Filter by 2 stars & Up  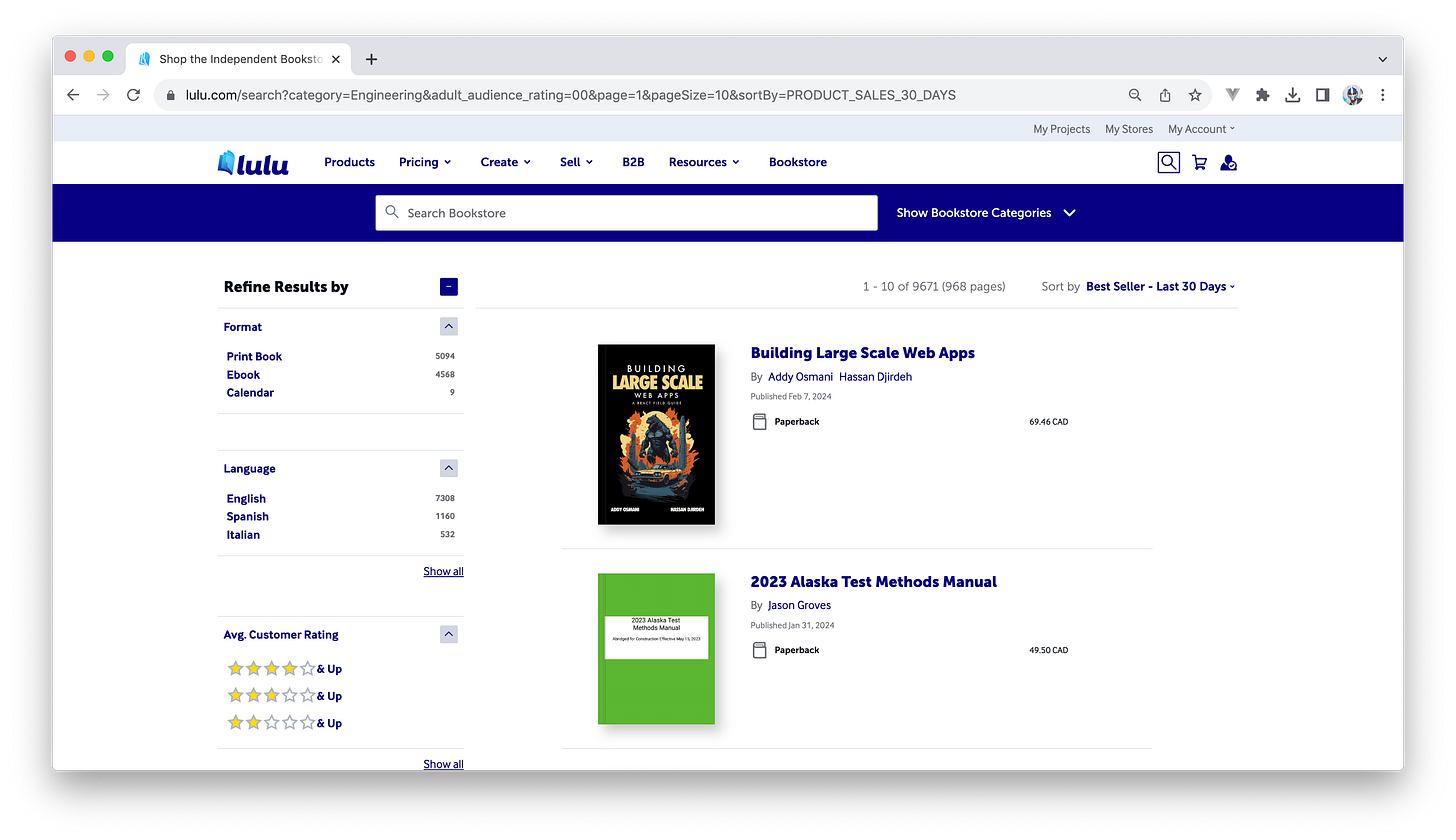[x=285, y=723]
